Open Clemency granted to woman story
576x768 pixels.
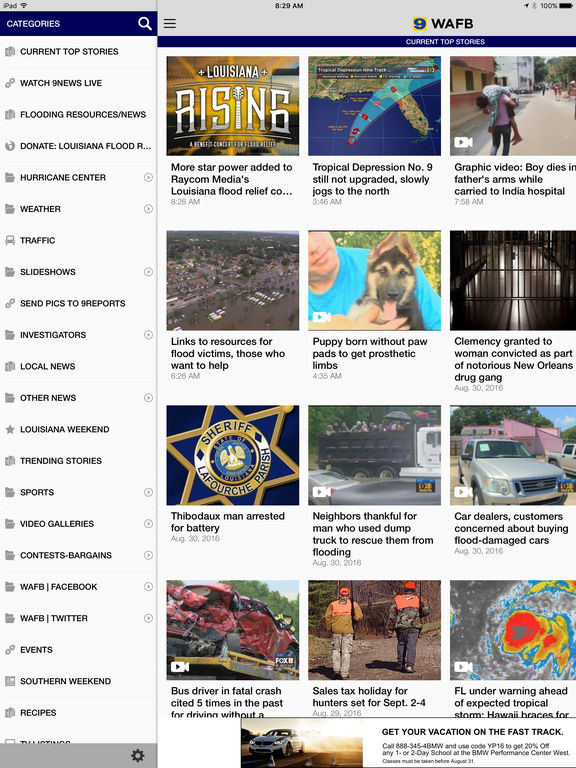tap(514, 360)
